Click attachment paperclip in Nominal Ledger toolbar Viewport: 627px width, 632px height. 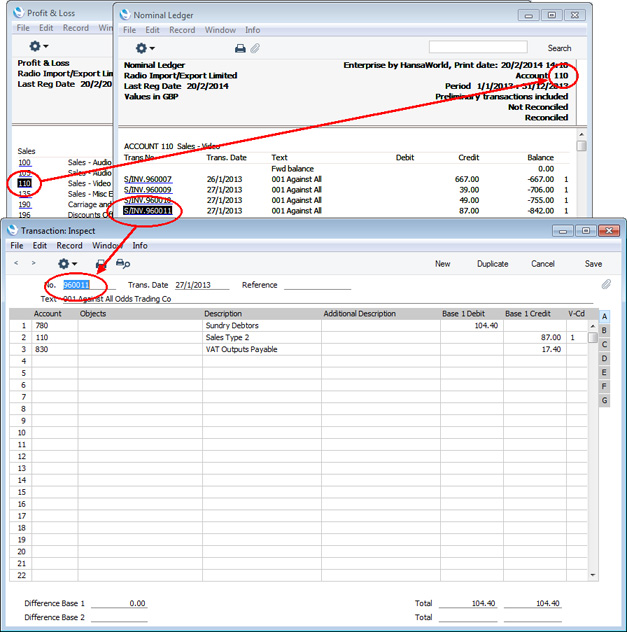click(x=255, y=49)
